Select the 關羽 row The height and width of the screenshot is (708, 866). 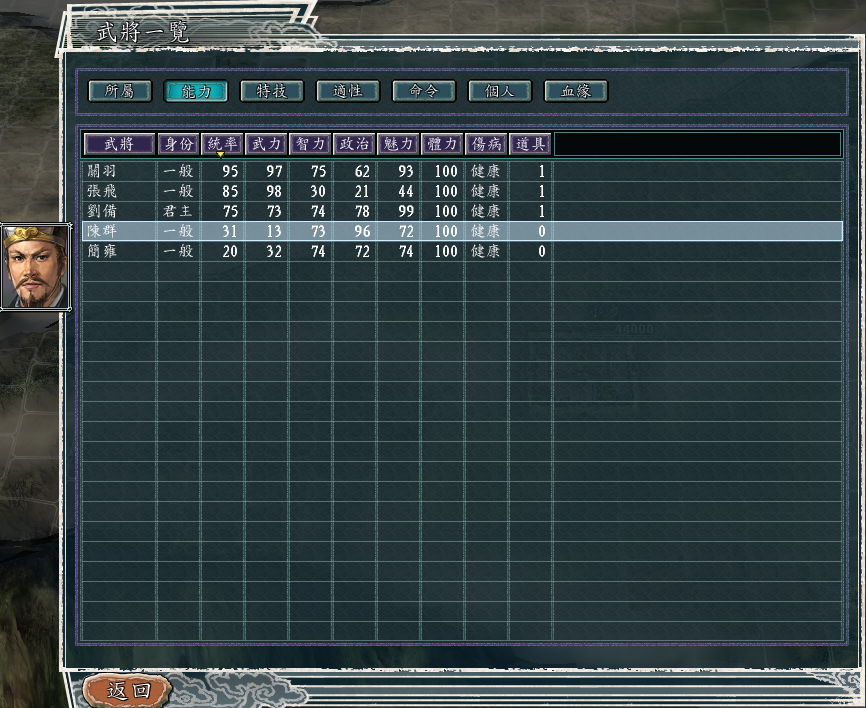pyautogui.click(x=462, y=171)
